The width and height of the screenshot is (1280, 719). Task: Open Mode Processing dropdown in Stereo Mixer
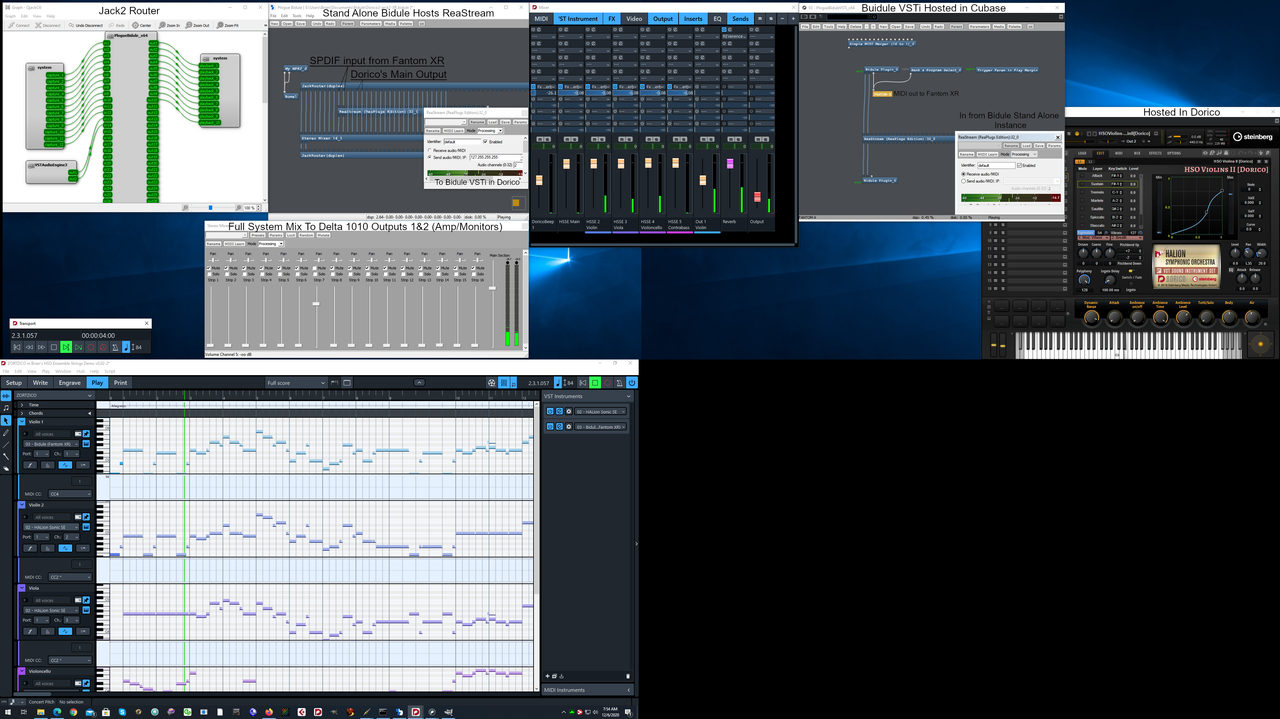coord(270,243)
